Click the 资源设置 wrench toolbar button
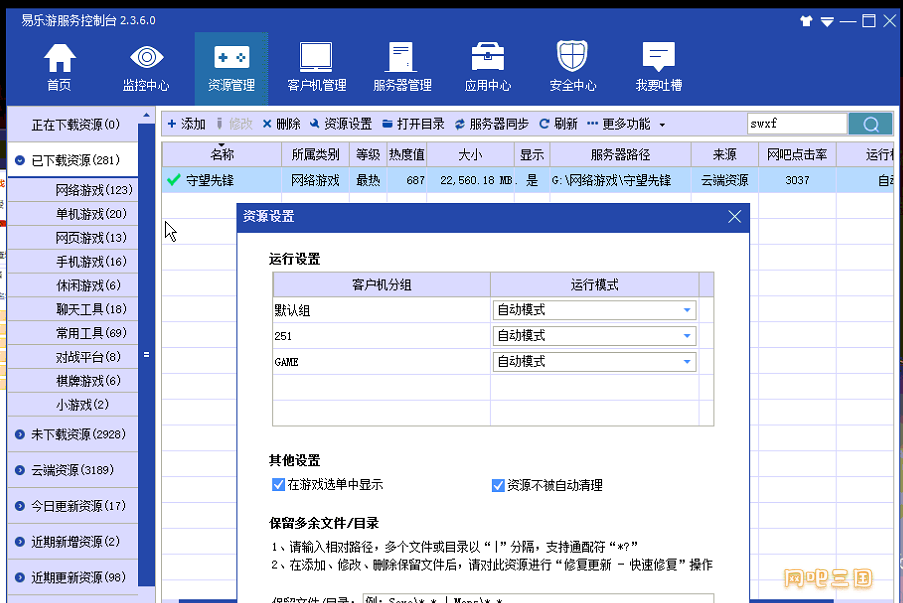The image size is (903, 603). [340, 124]
